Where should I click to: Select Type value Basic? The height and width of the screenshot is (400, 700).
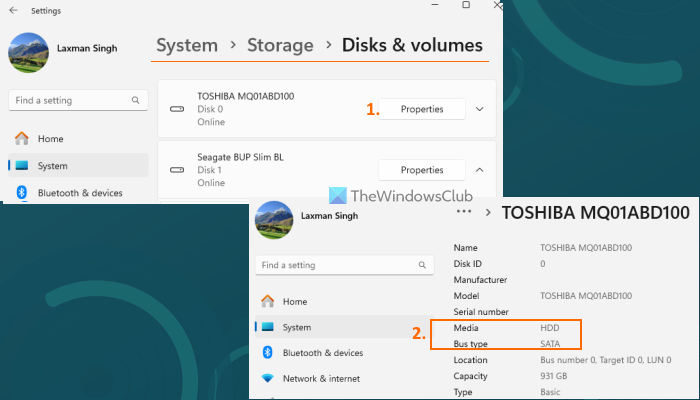(550, 392)
